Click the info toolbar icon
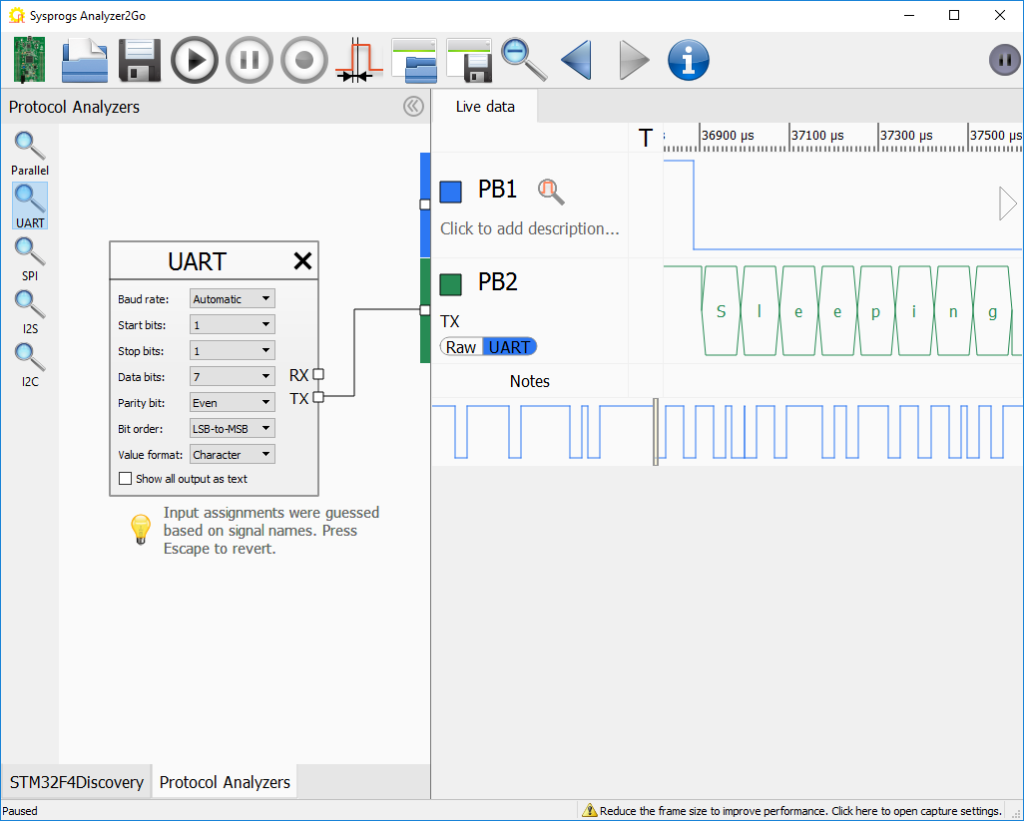 [690, 59]
